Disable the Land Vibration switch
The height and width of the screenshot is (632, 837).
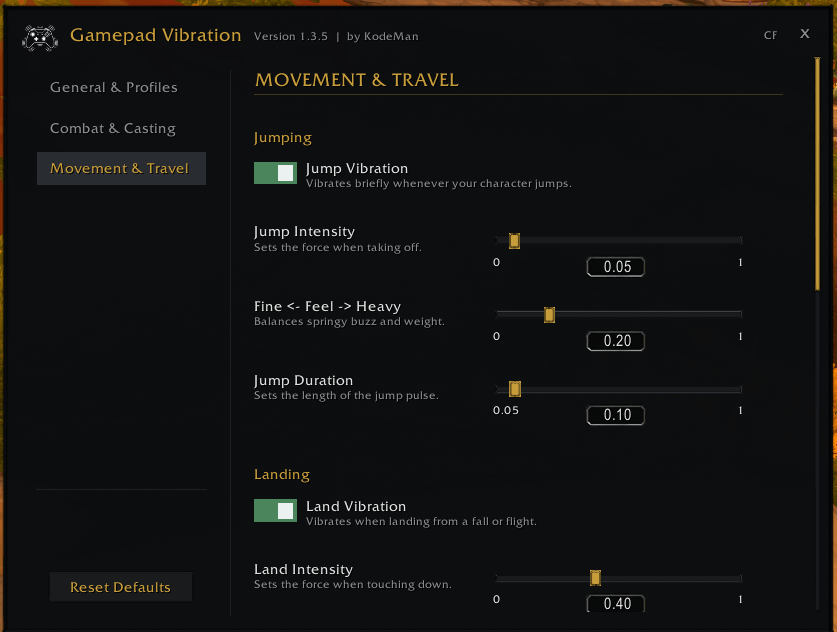275,510
